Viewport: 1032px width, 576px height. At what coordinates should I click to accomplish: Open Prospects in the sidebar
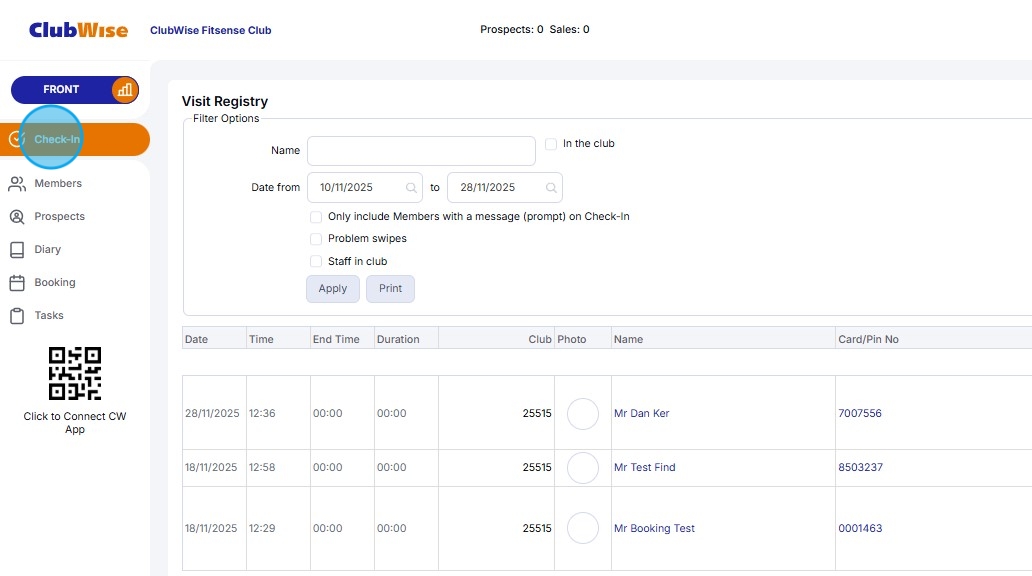59,217
